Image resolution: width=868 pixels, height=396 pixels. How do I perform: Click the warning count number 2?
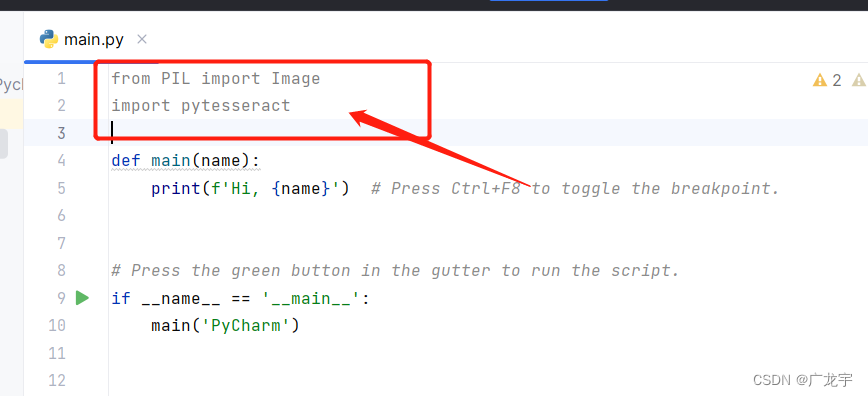point(836,81)
